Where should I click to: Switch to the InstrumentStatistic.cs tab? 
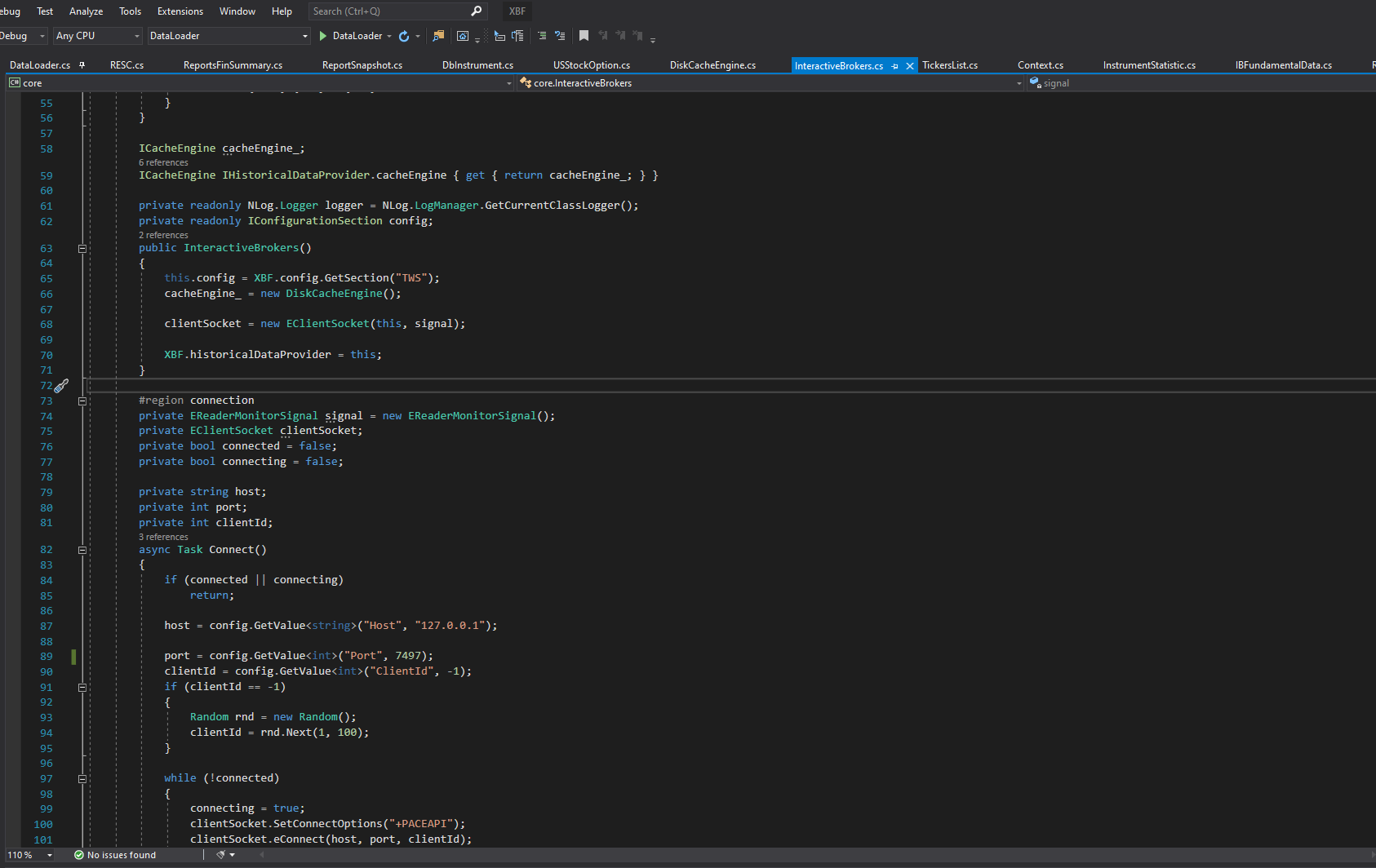pyautogui.click(x=1149, y=65)
